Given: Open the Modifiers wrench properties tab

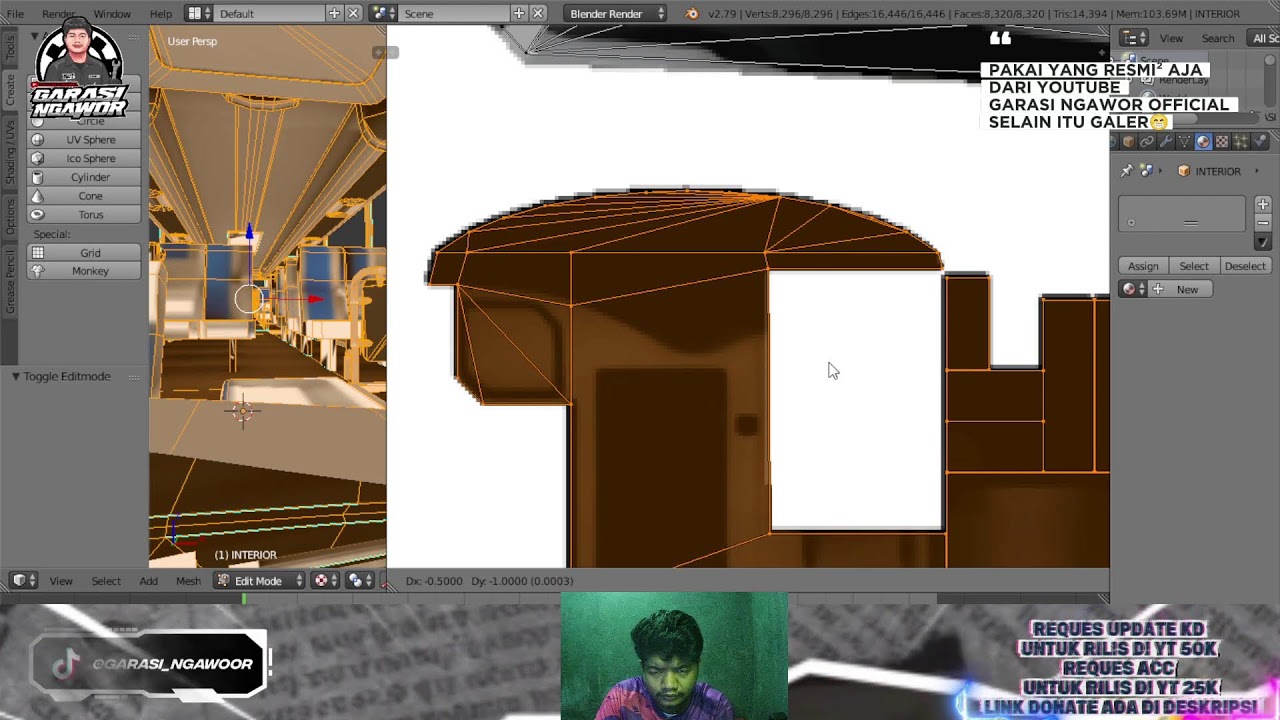Looking at the screenshot, I should tap(1166, 142).
